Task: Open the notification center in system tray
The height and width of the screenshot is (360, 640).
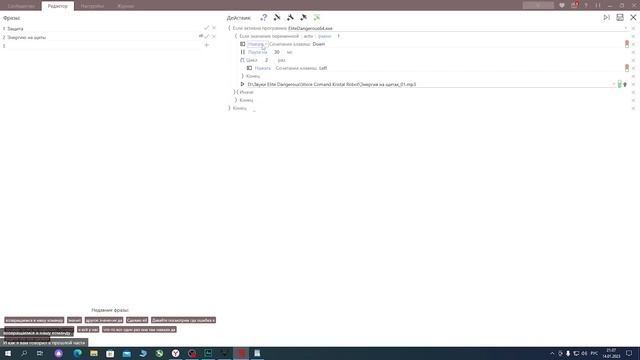Action: [629, 353]
